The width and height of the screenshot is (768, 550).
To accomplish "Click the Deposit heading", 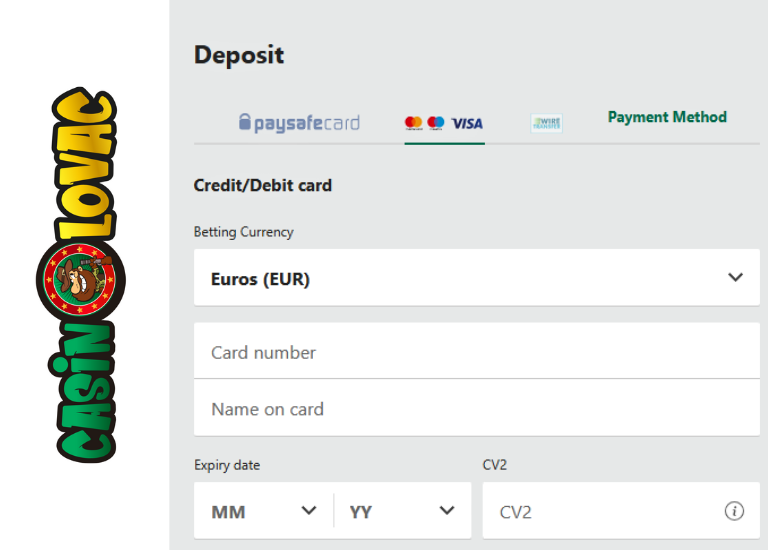I will coord(239,55).
